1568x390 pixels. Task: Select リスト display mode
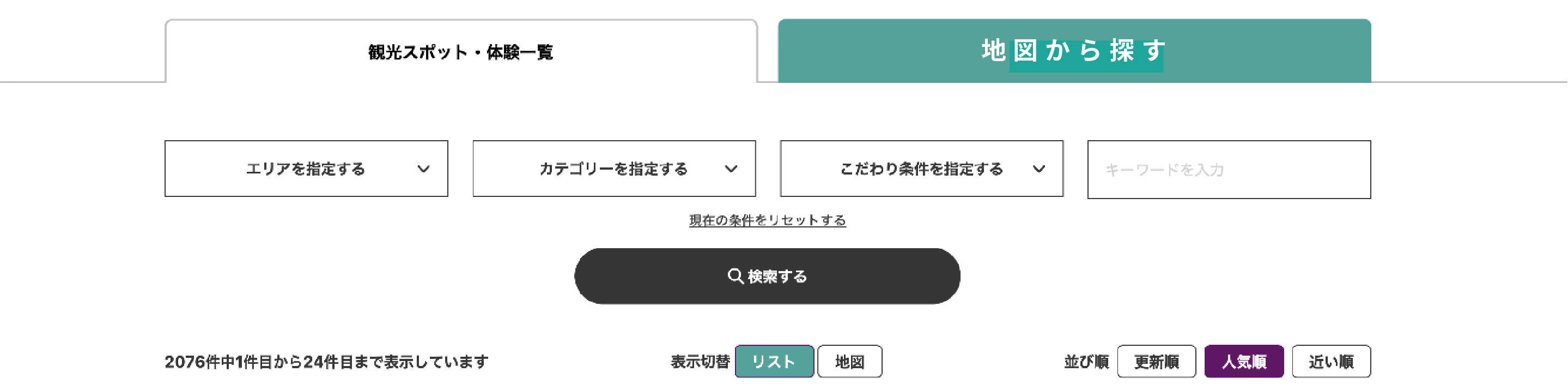774,361
